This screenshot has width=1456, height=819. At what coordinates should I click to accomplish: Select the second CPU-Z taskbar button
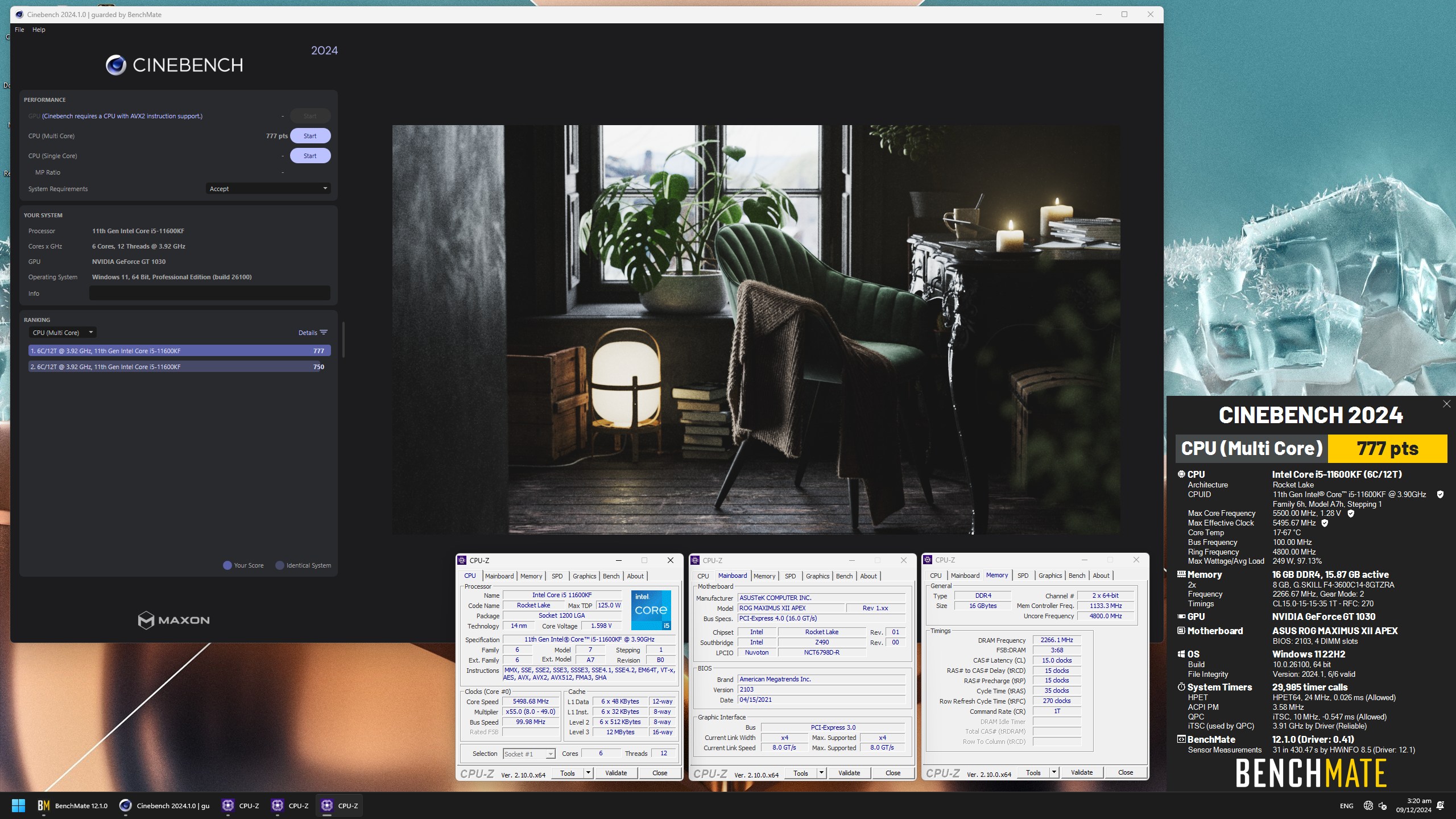coord(290,805)
